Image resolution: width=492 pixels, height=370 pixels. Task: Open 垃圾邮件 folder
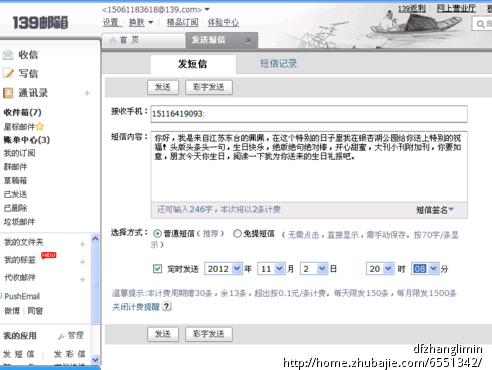click(19, 222)
